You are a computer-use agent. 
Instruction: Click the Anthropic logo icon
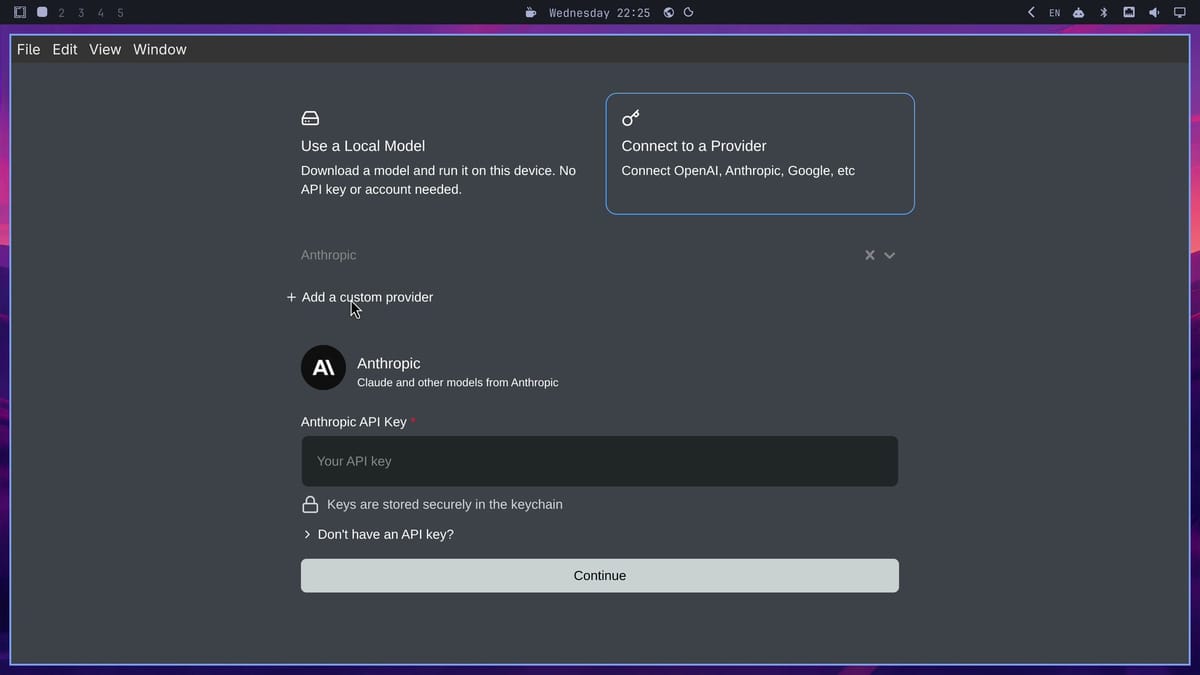pos(323,368)
